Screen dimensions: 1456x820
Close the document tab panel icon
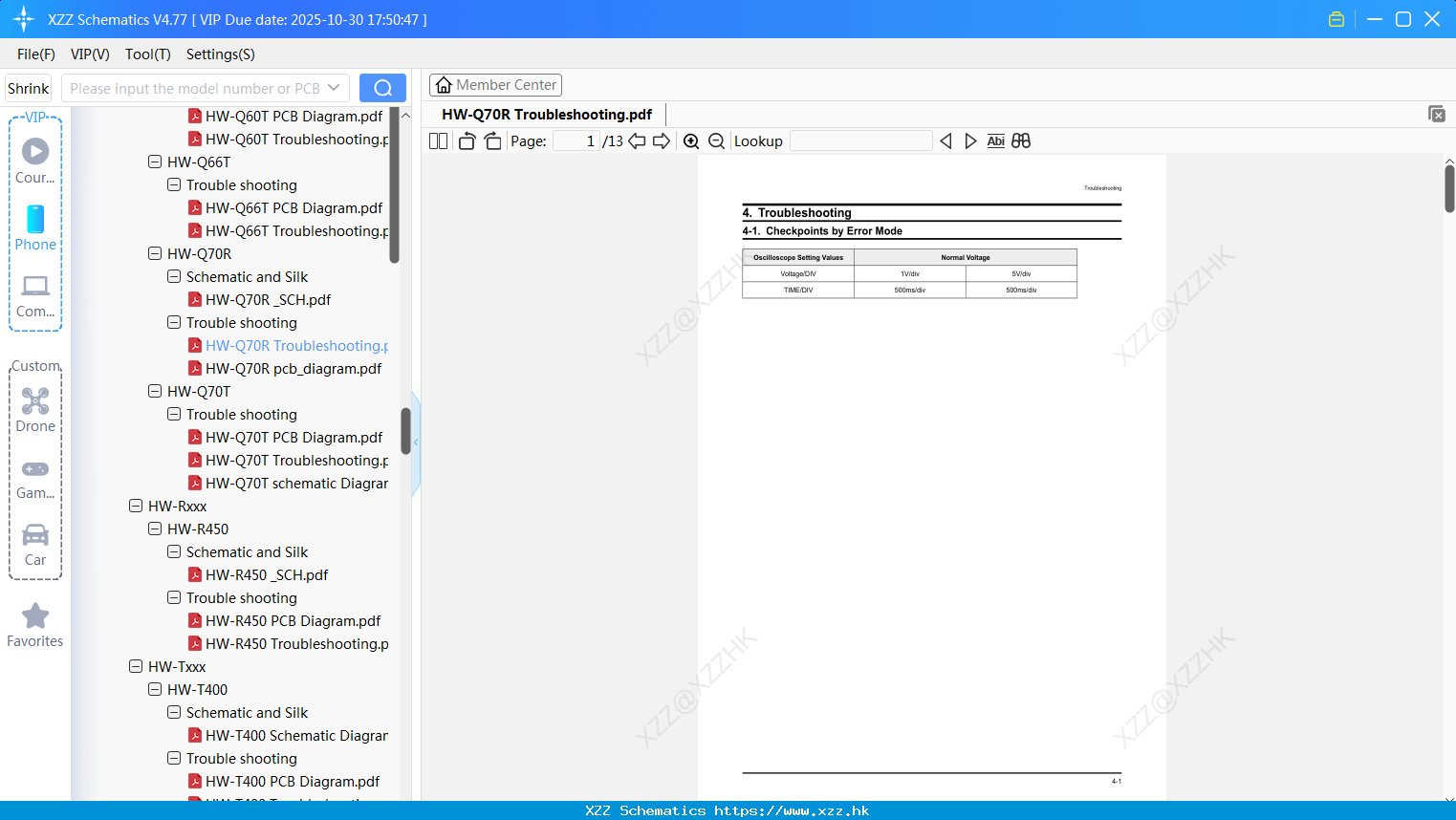coord(1437,114)
